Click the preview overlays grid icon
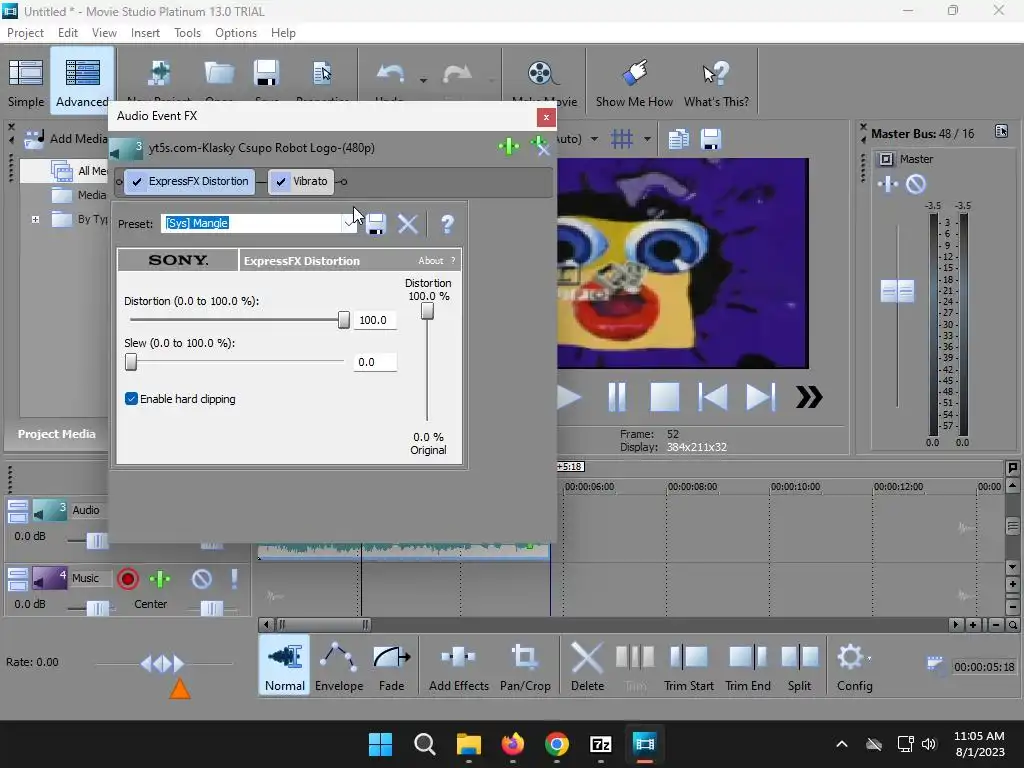 pos(622,138)
